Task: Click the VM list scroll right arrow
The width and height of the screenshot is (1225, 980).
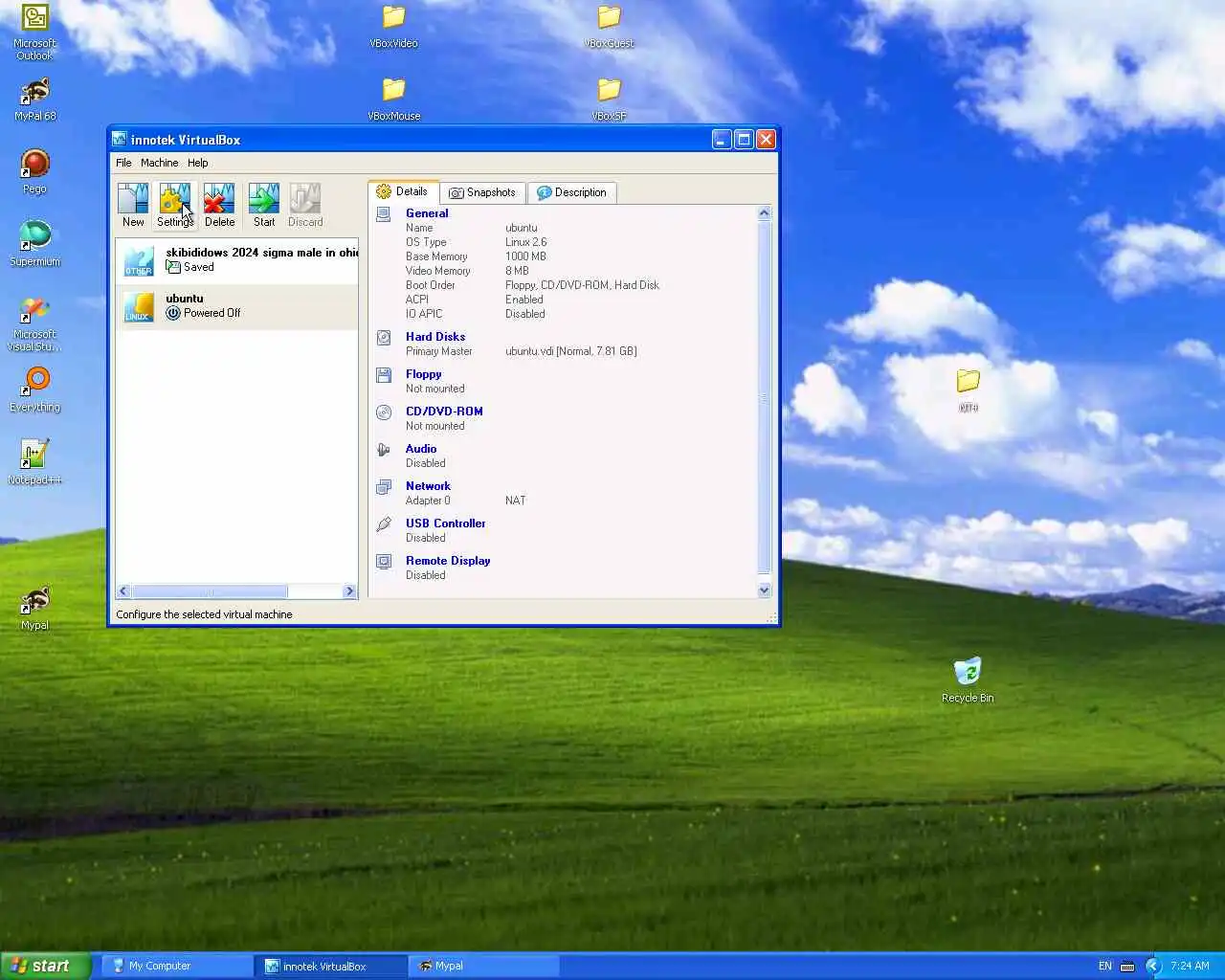Action: click(349, 591)
